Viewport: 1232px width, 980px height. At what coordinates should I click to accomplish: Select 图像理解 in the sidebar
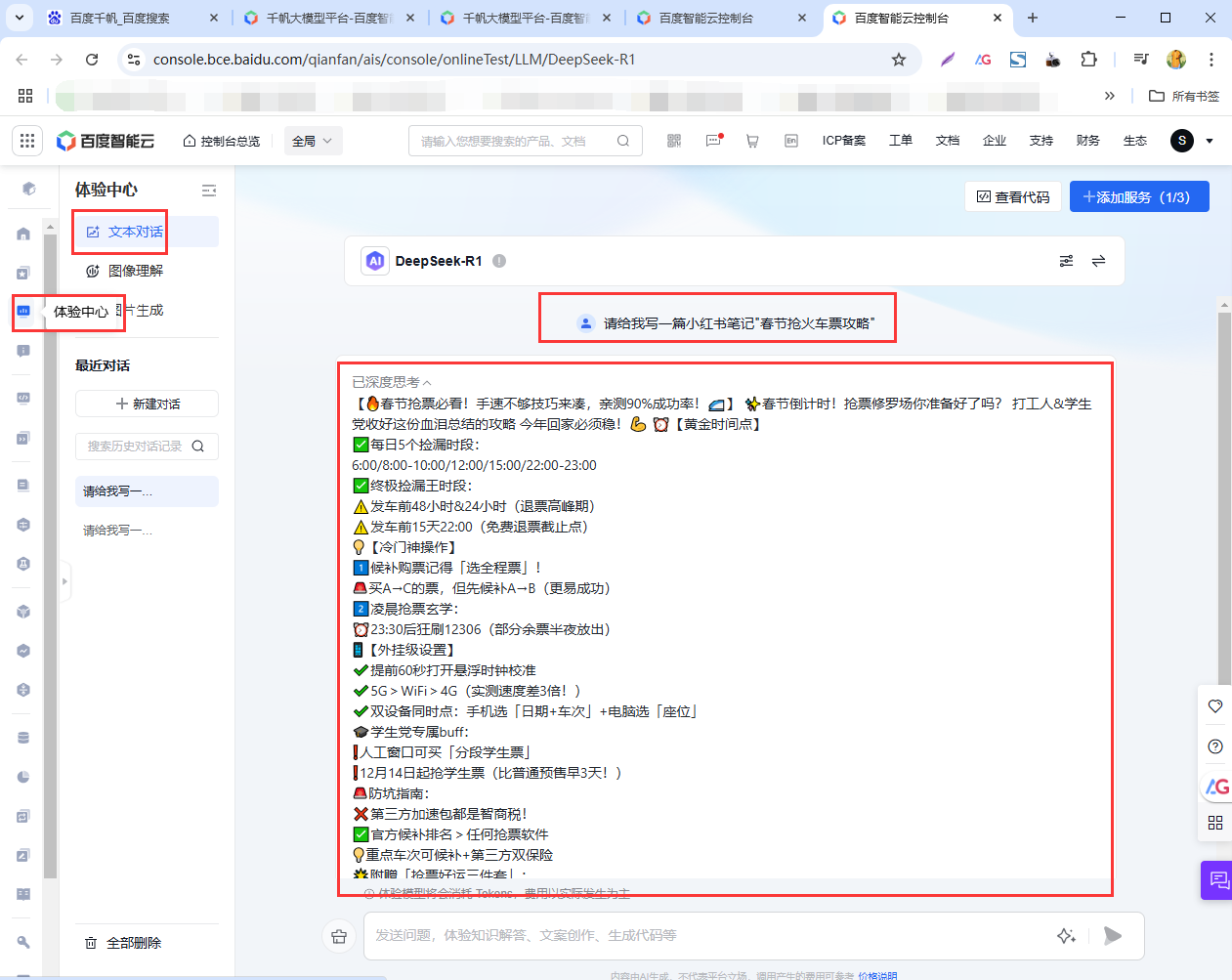pyautogui.click(x=135, y=271)
